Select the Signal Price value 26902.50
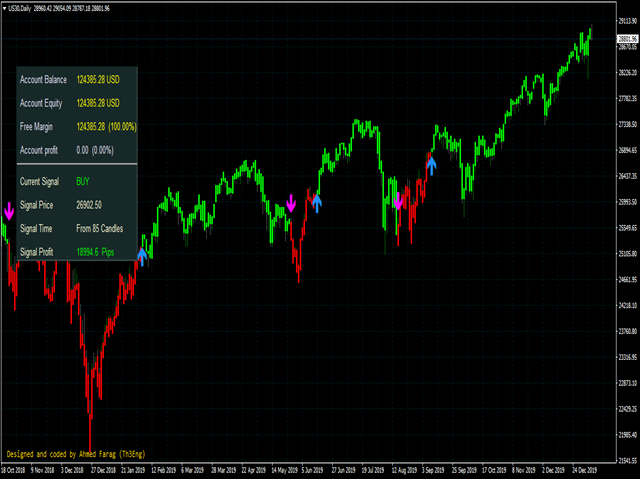This screenshot has height=480, width=640. coord(94,205)
